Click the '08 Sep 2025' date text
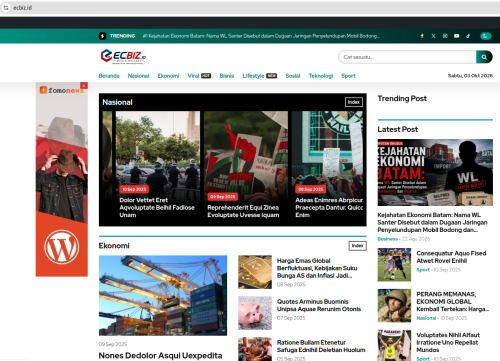This screenshot has width=500, height=361. pos(291,284)
